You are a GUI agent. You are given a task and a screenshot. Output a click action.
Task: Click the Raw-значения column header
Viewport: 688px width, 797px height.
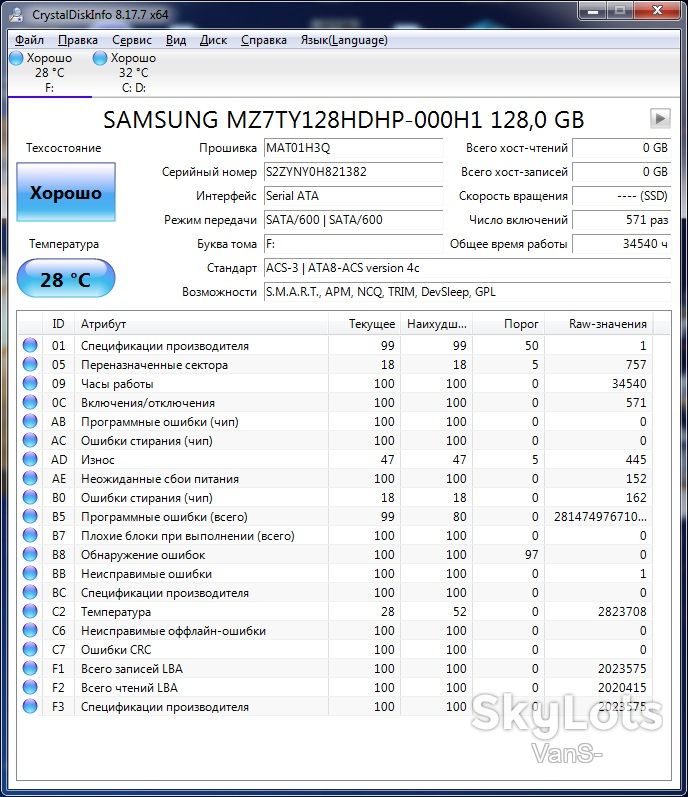pos(599,324)
